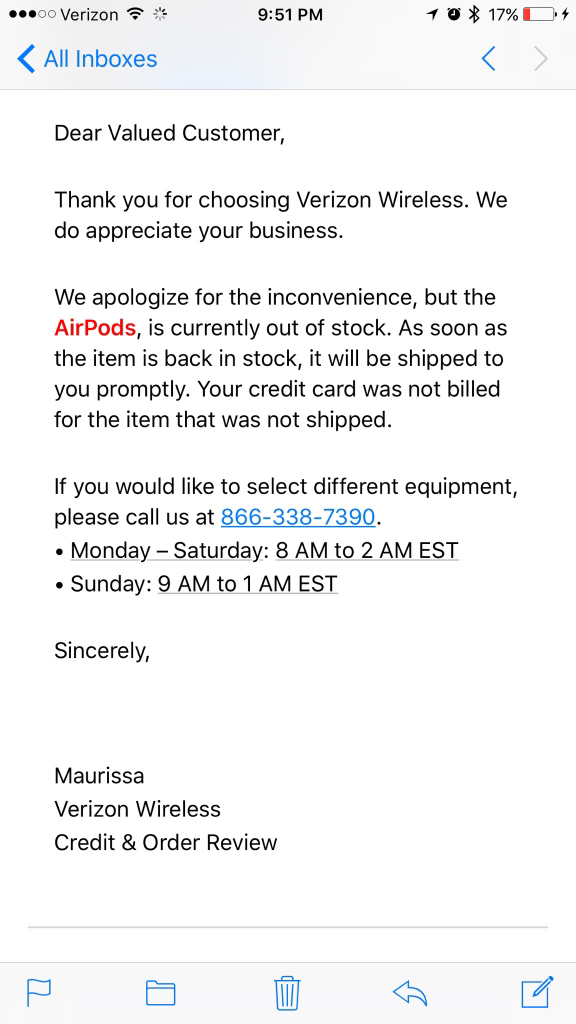Screen dimensions: 576x1024
Task: Move message using the folder icon
Action: click(160, 993)
